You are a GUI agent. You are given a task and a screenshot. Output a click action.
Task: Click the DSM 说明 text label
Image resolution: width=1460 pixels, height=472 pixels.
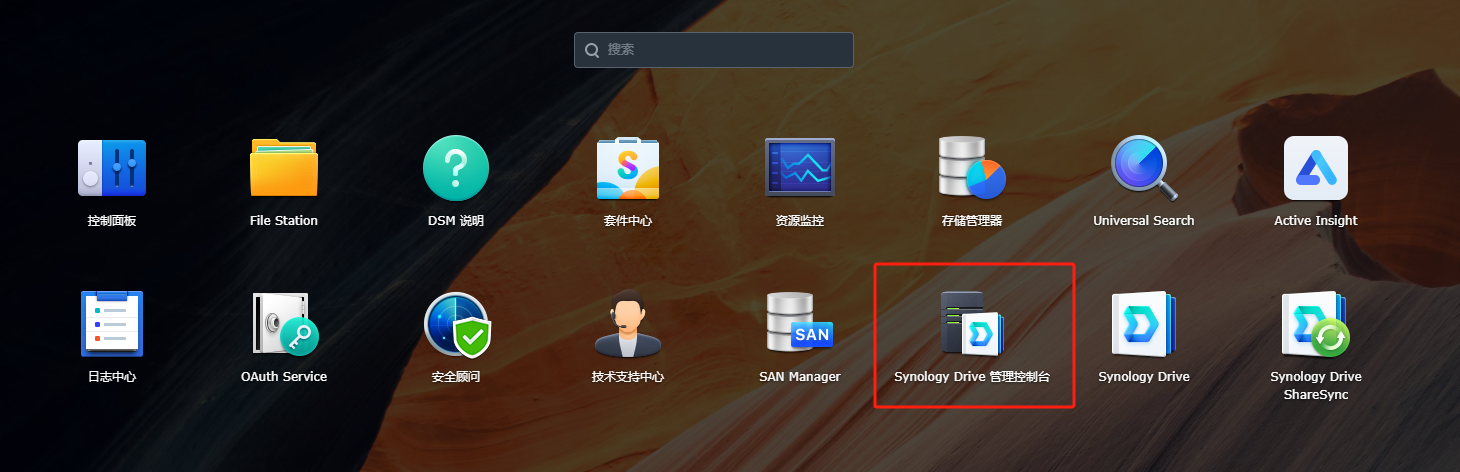pos(456,221)
